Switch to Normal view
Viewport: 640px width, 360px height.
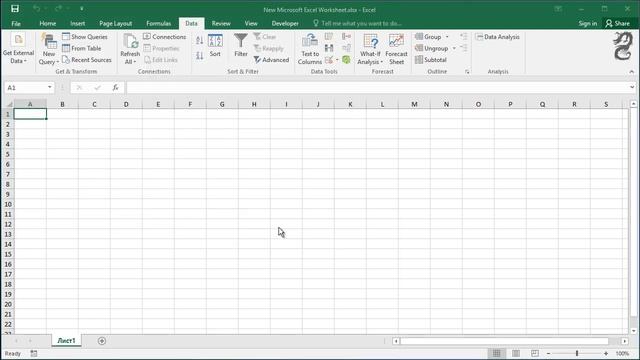(496, 353)
